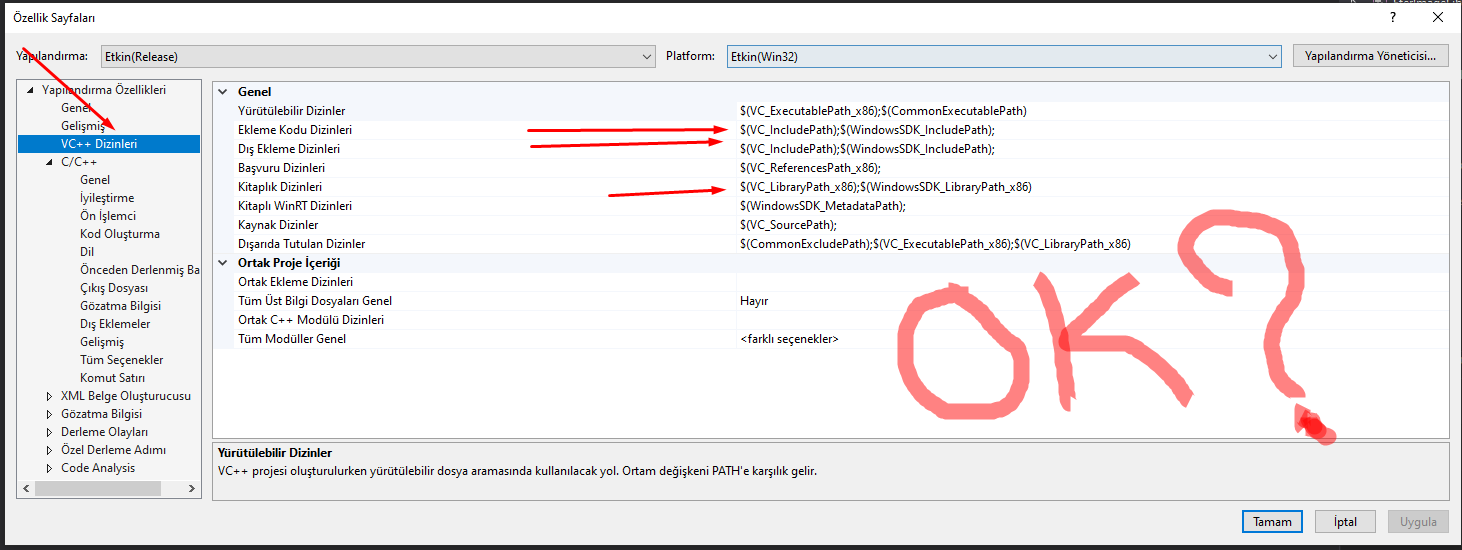Open Ön İşlemci settings page

pyautogui.click(x=108, y=216)
